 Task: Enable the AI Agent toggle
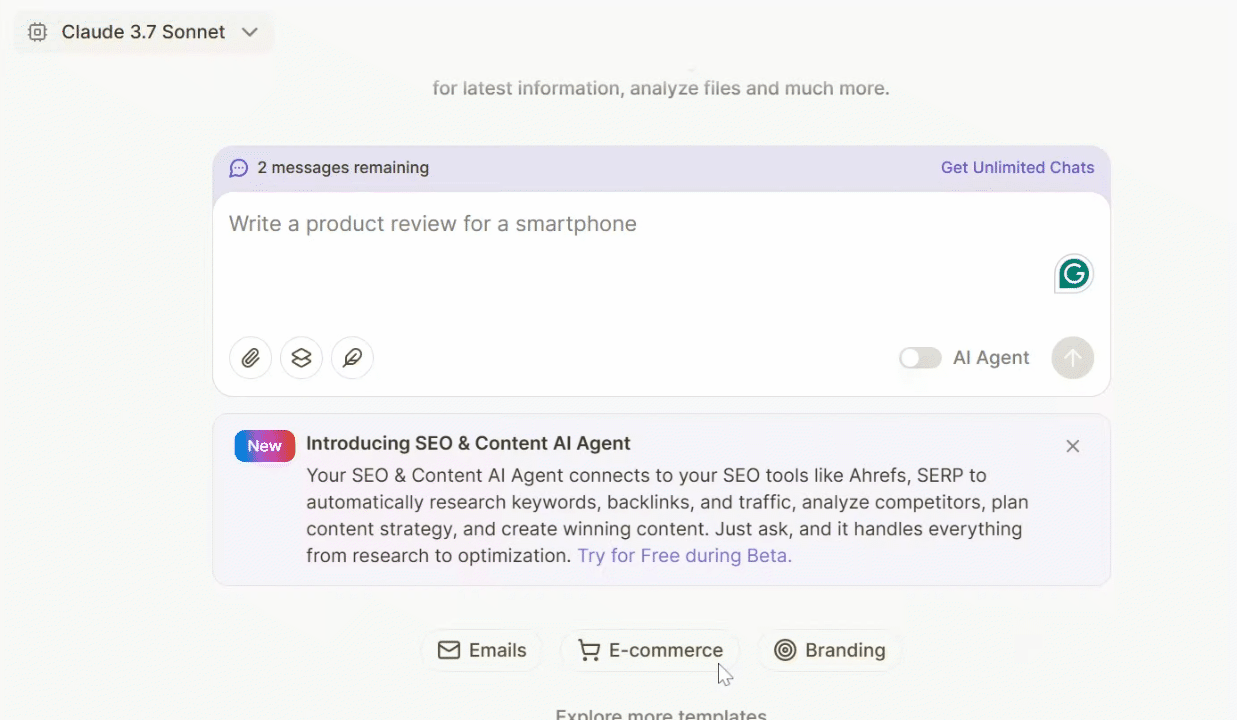tap(919, 357)
